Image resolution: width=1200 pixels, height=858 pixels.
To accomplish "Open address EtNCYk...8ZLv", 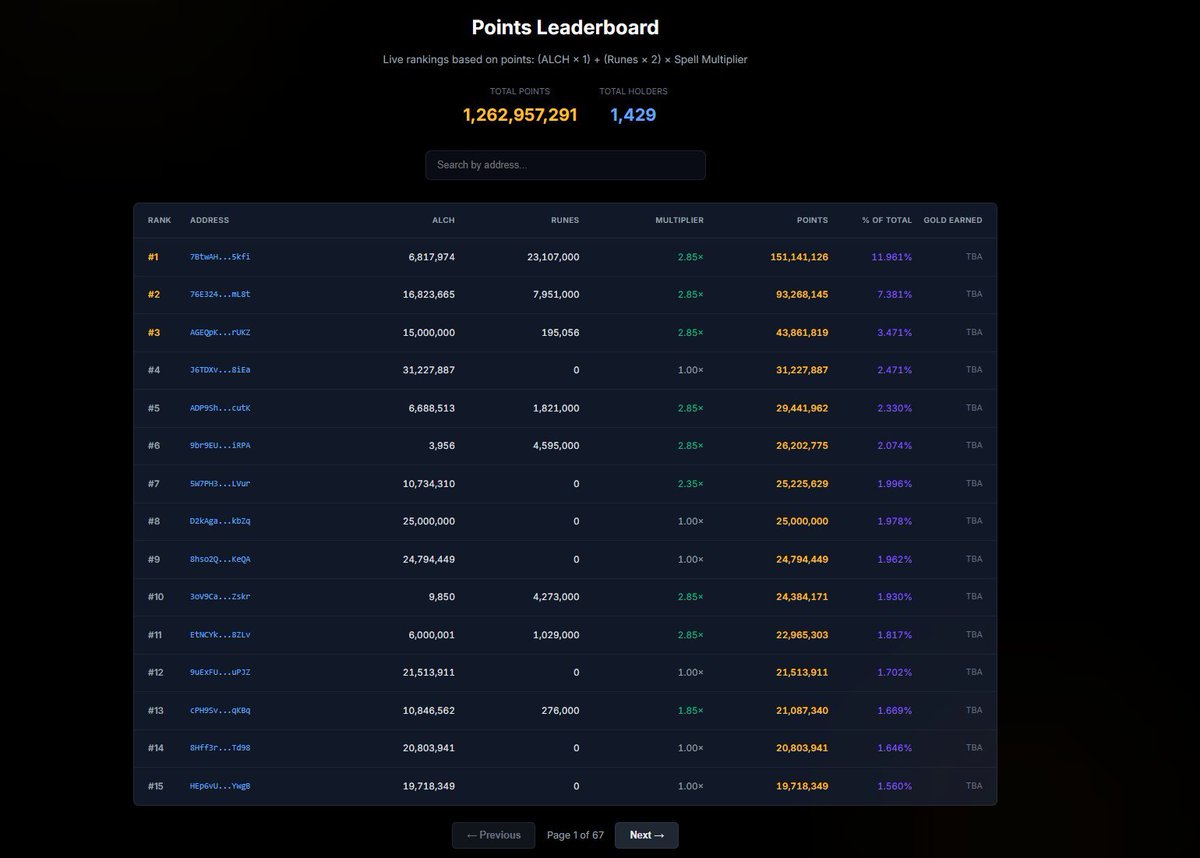I will pos(220,635).
